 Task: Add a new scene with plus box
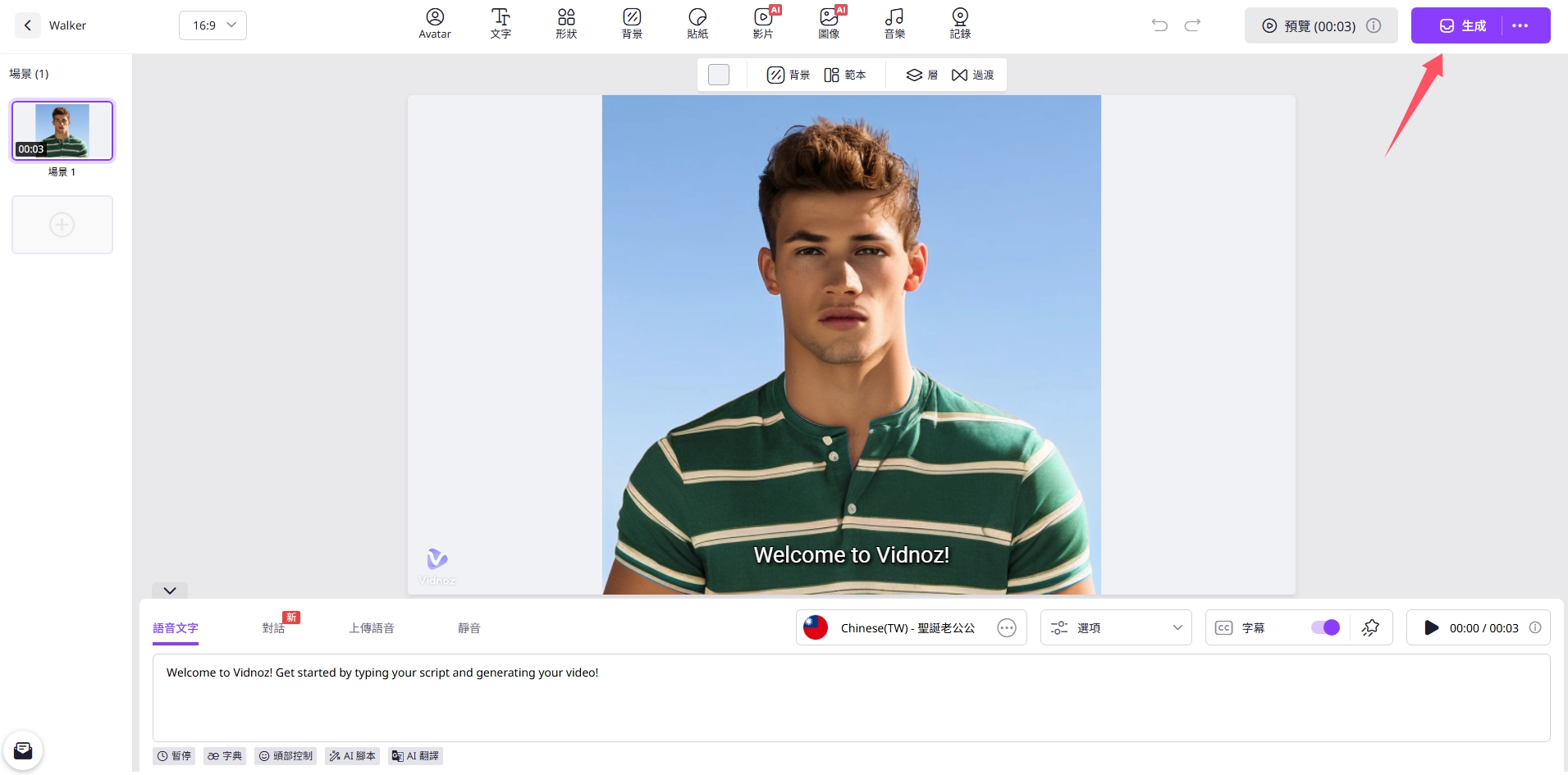point(62,225)
